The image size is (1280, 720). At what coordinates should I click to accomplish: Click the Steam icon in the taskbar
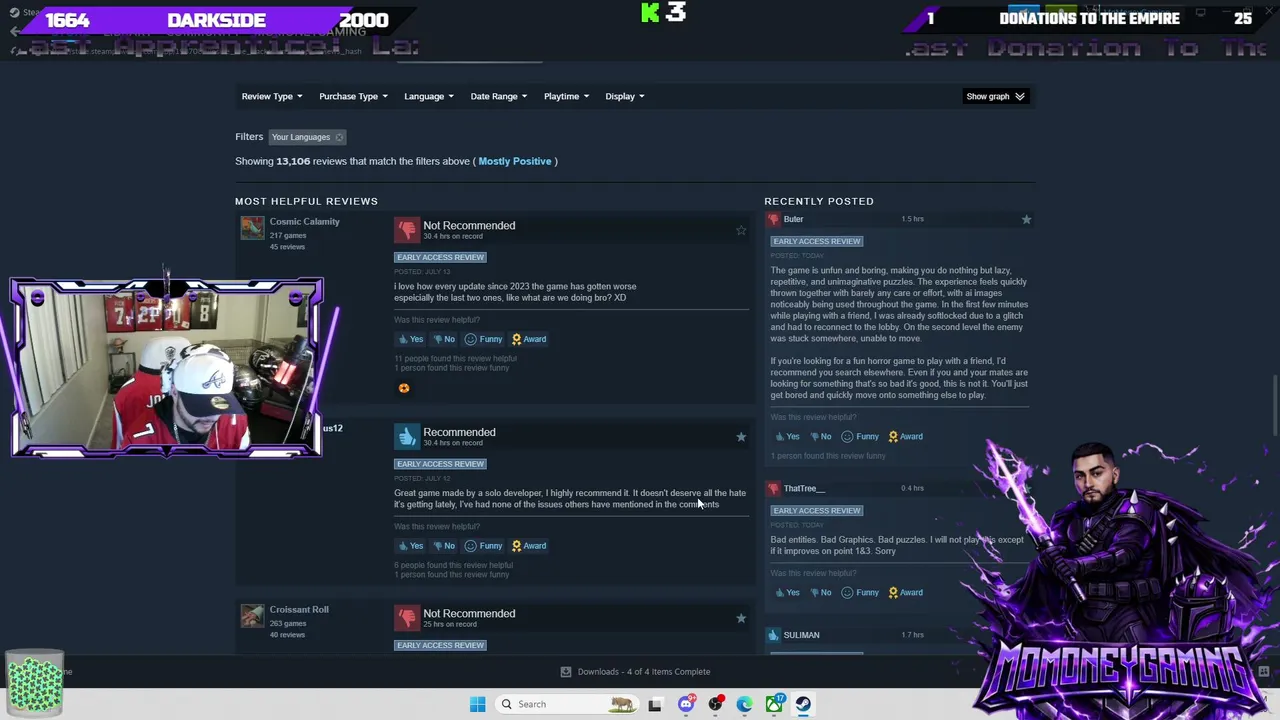point(803,704)
